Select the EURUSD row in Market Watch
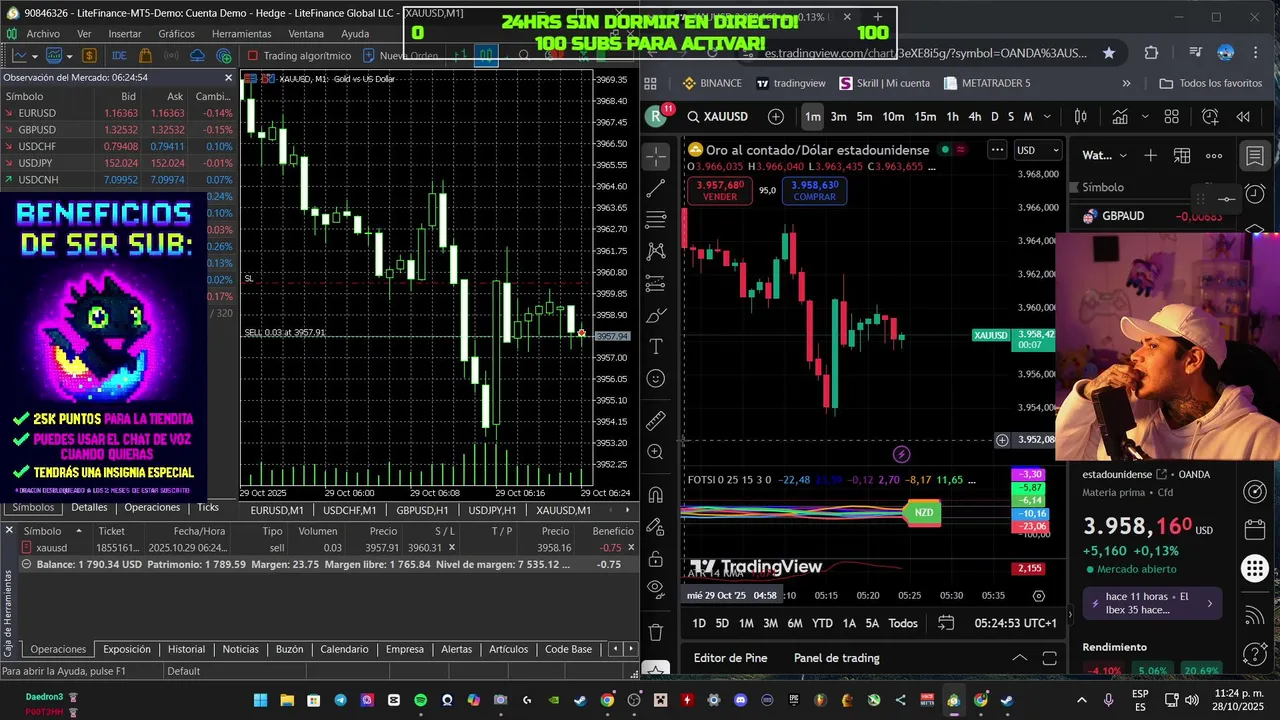Image resolution: width=1280 pixels, height=720 pixels. point(118,113)
